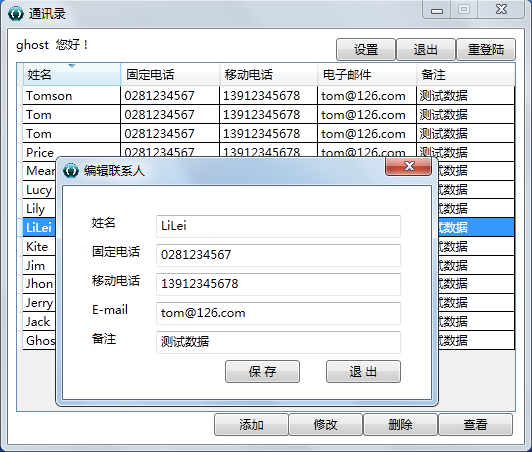Click the sort arrow on 姓名 column
This screenshot has width=532, height=452.
(x=72, y=65)
